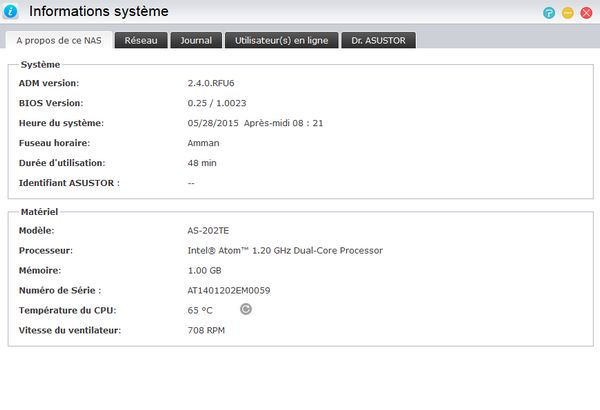This screenshot has height=410, width=600.
Task: Click the uptime value 48 min
Action: click(202, 163)
